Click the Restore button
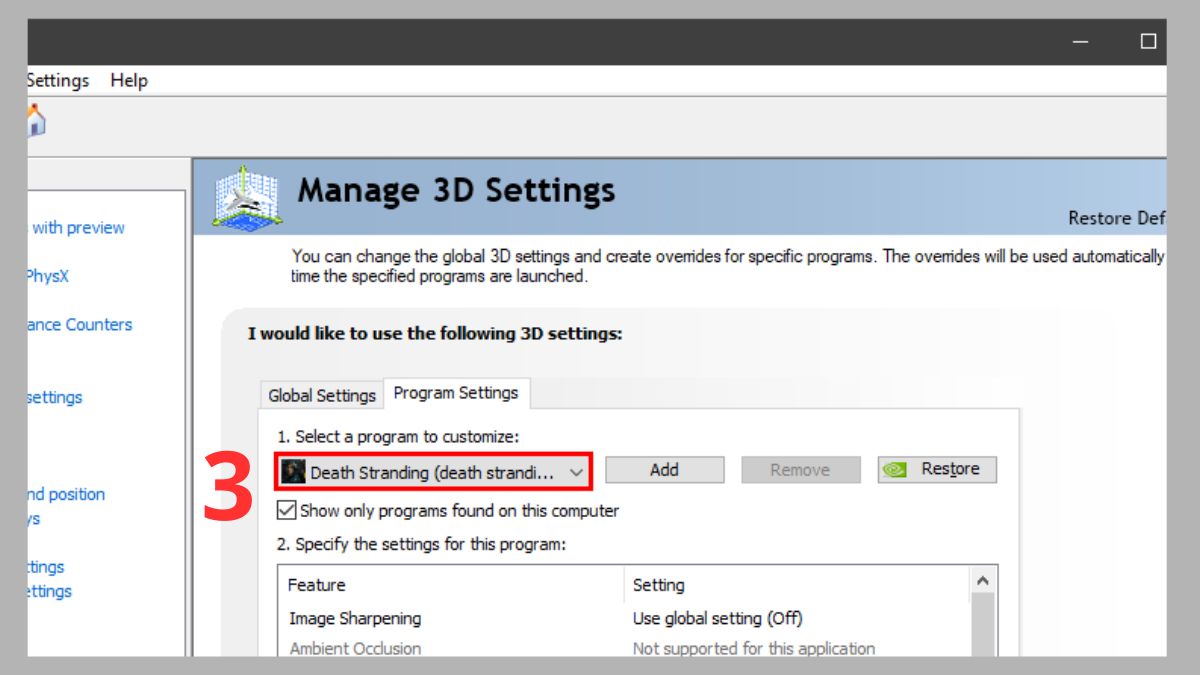The image size is (1200, 675). (937, 470)
